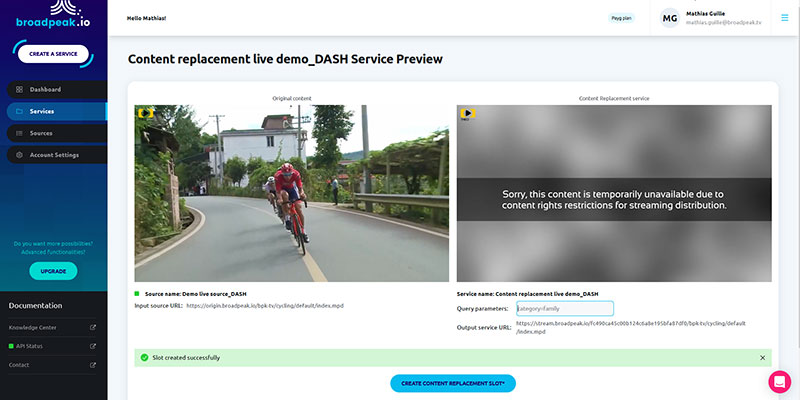Viewport: 800px width, 400px height.
Task: Click the Upgrade button
Action: (53, 271)
